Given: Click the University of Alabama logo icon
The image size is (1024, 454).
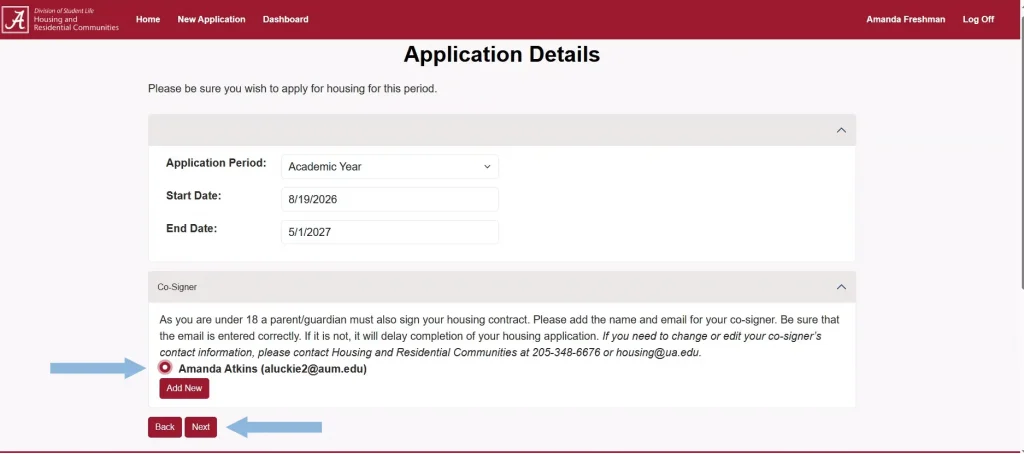Looking at the screenshot, I should [x=16, y=19].
